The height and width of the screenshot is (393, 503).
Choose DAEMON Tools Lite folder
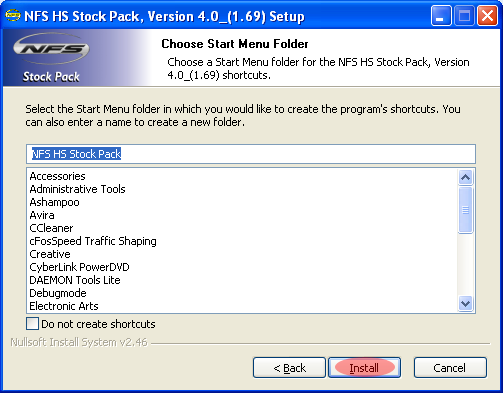pyautogui.click(x=75, y=280)
